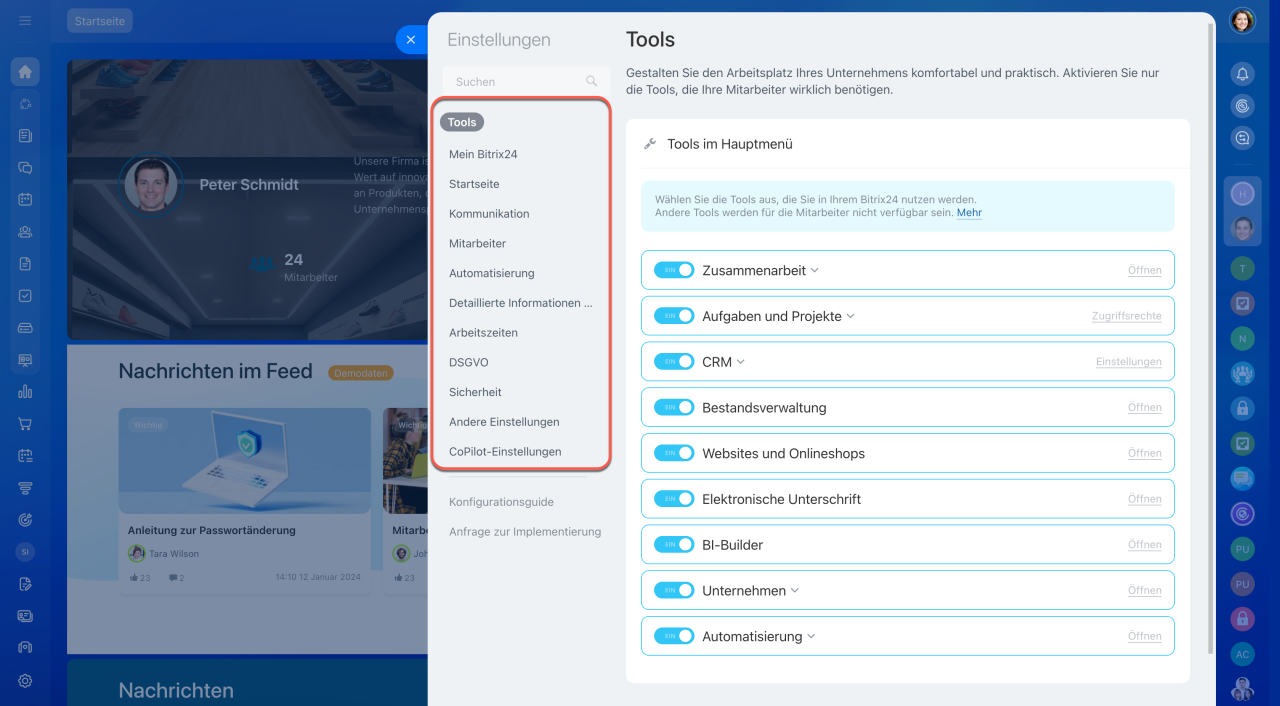Open the gear settings icon in left sidebar
The height and width of the screenshot is (706, 1280).
(x=25, y=681)
